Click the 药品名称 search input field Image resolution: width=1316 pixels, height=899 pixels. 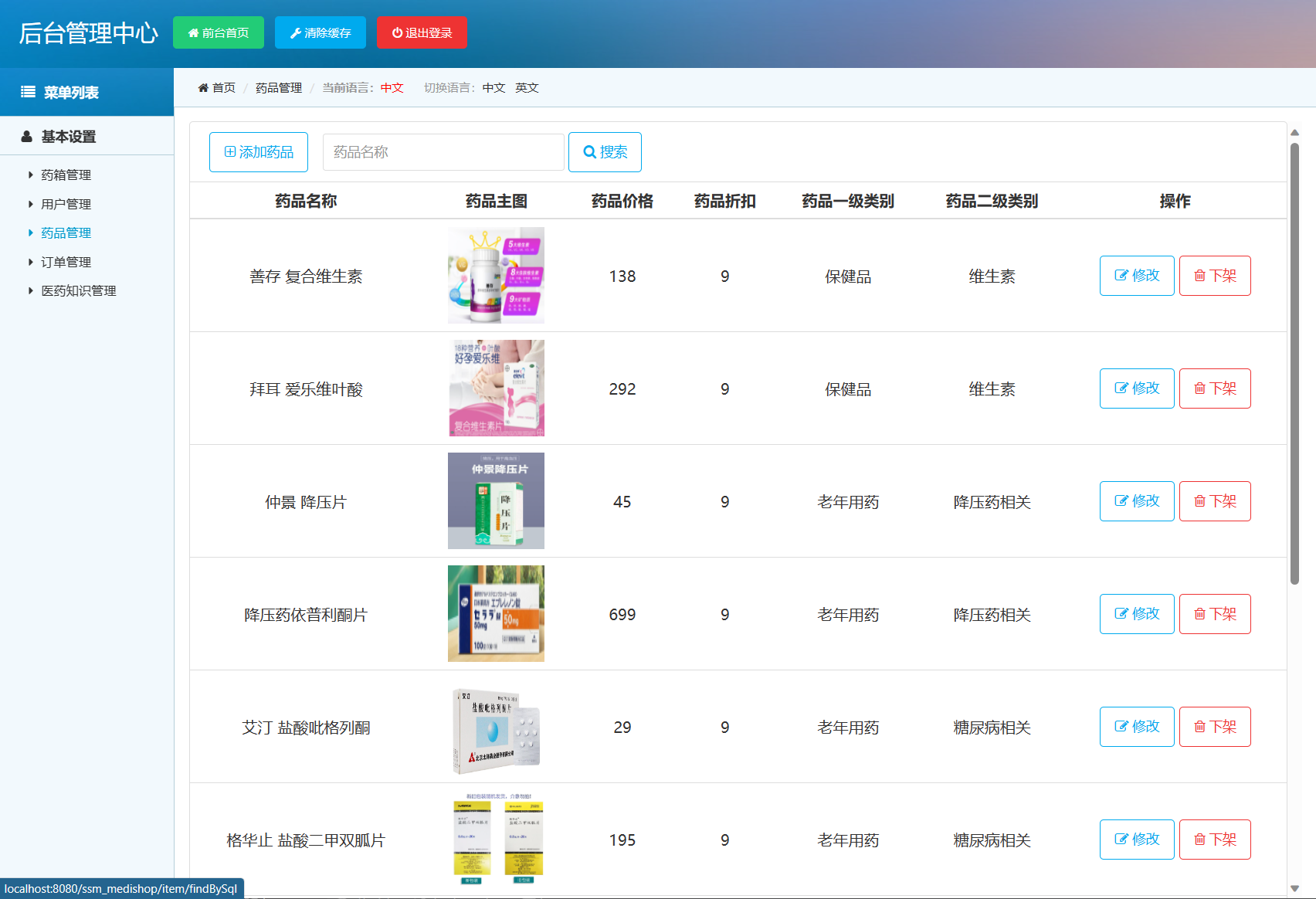pos(443,151)
